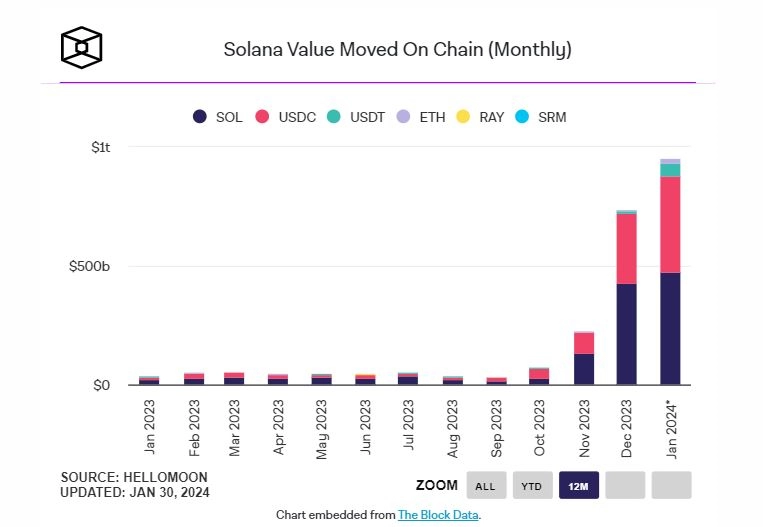
Task: Click the blue SRM legend dot
Action: point(522,117)
